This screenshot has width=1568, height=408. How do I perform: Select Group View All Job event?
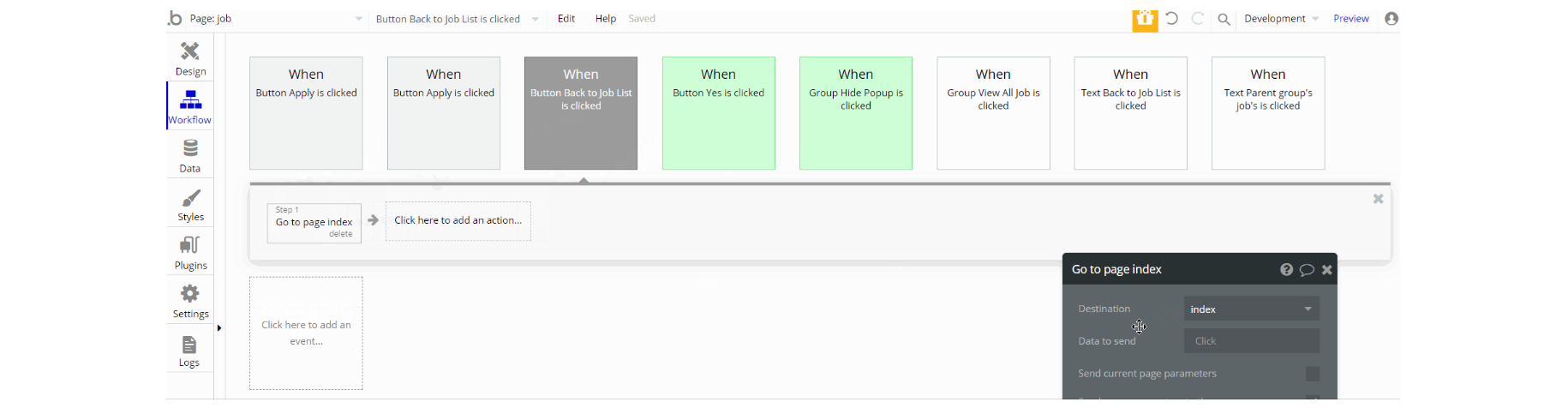point(993,113)
